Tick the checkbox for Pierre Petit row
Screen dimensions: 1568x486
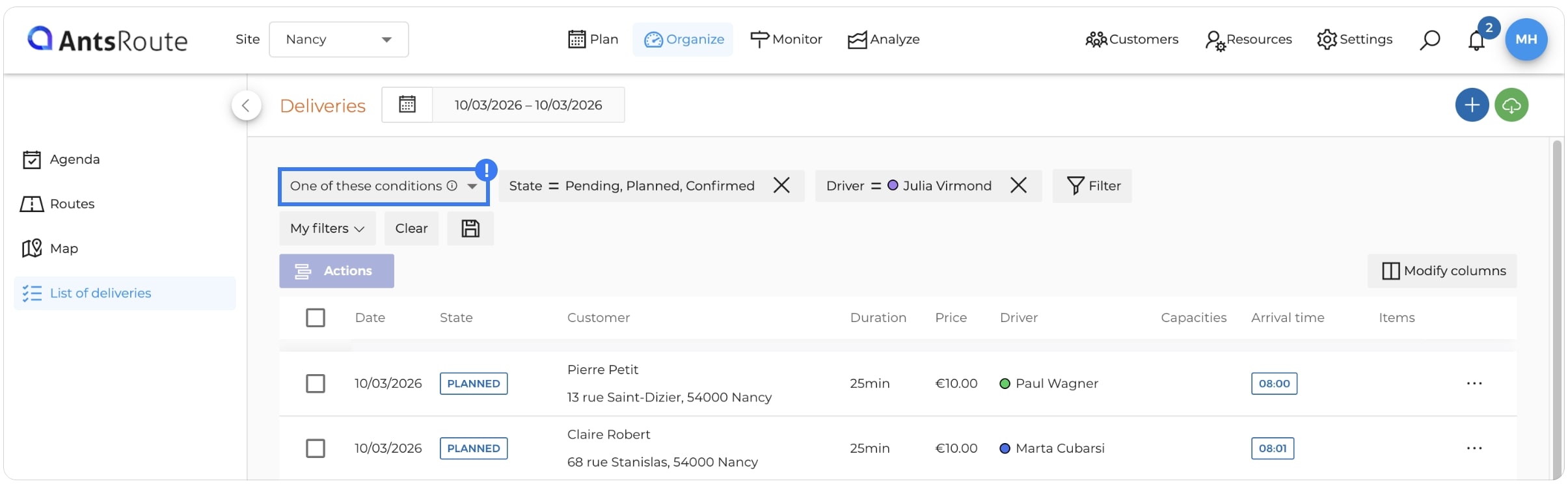click(x=316, y=384)
